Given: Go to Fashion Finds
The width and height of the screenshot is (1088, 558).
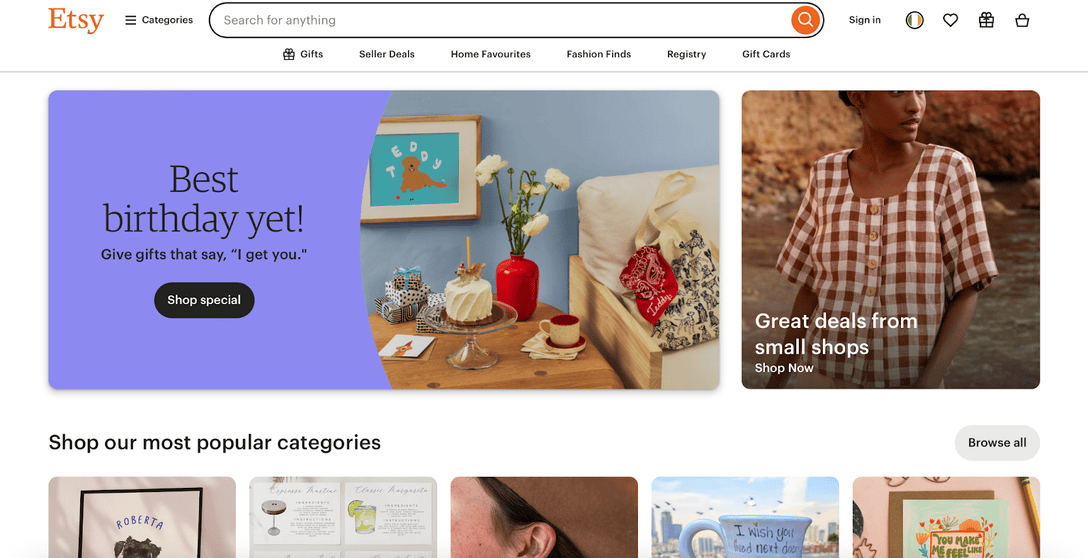Looking at the screenshot, I should (x=599, y=54).
